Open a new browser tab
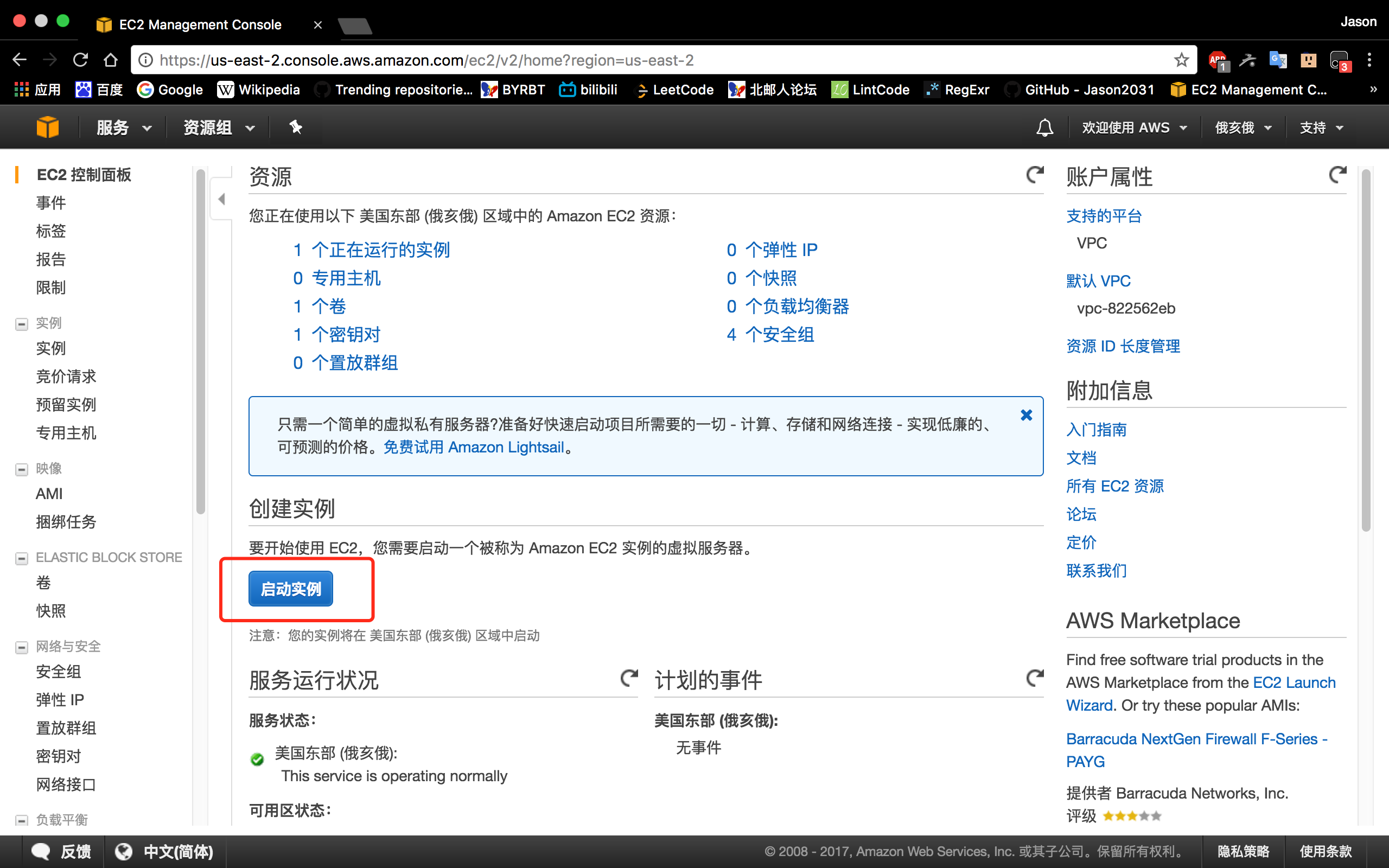The image size is (1389, 868). click(x=355, y=25)
